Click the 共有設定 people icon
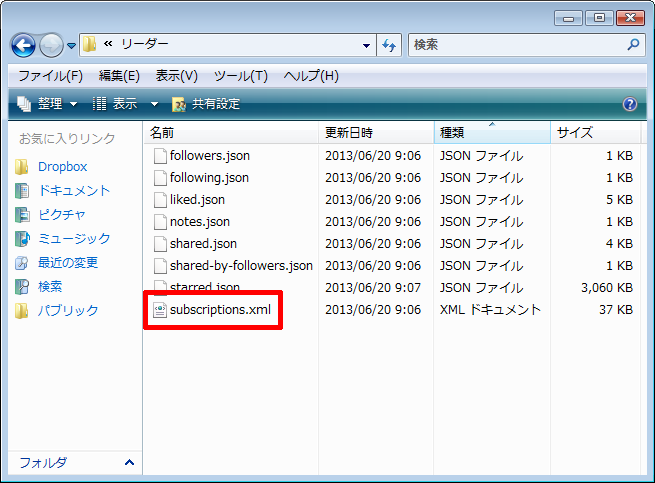The image size is (655, 483). coord(179,104)
